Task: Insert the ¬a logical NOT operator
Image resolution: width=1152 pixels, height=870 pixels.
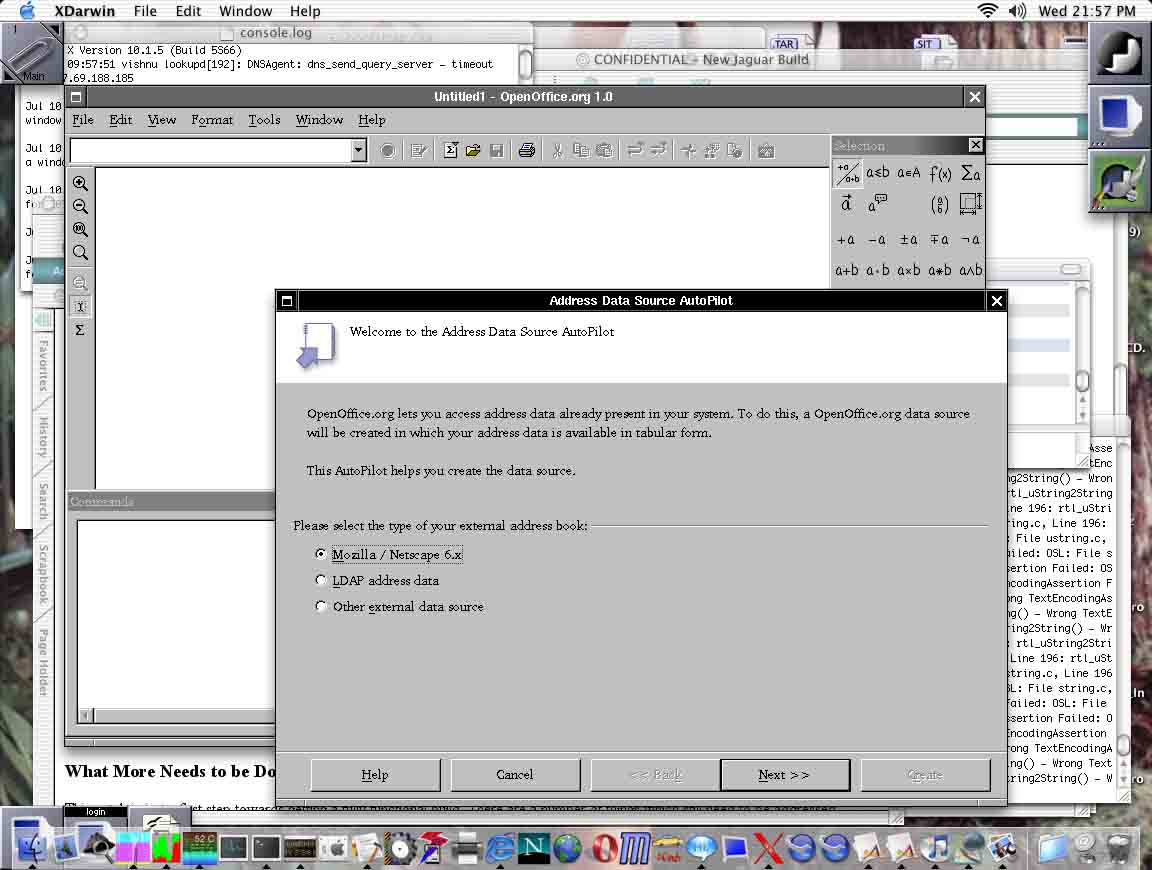Action: point(971,240)
